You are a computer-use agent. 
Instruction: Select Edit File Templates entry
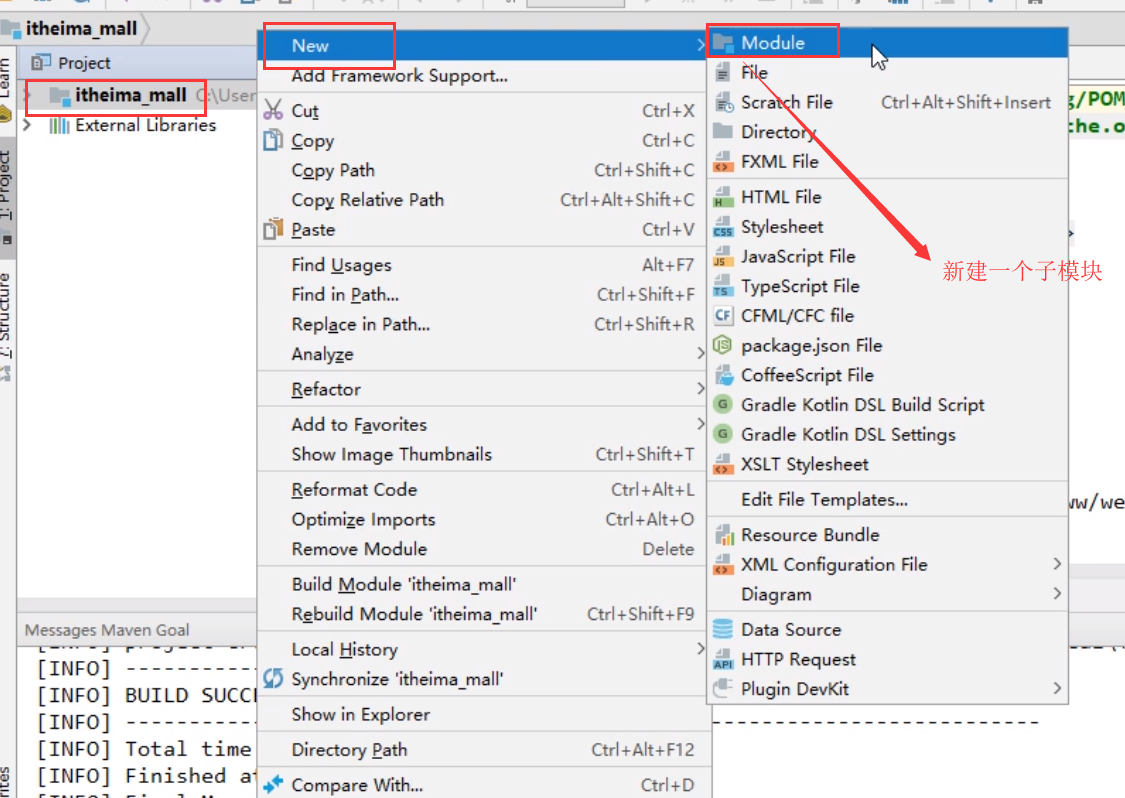888,499
